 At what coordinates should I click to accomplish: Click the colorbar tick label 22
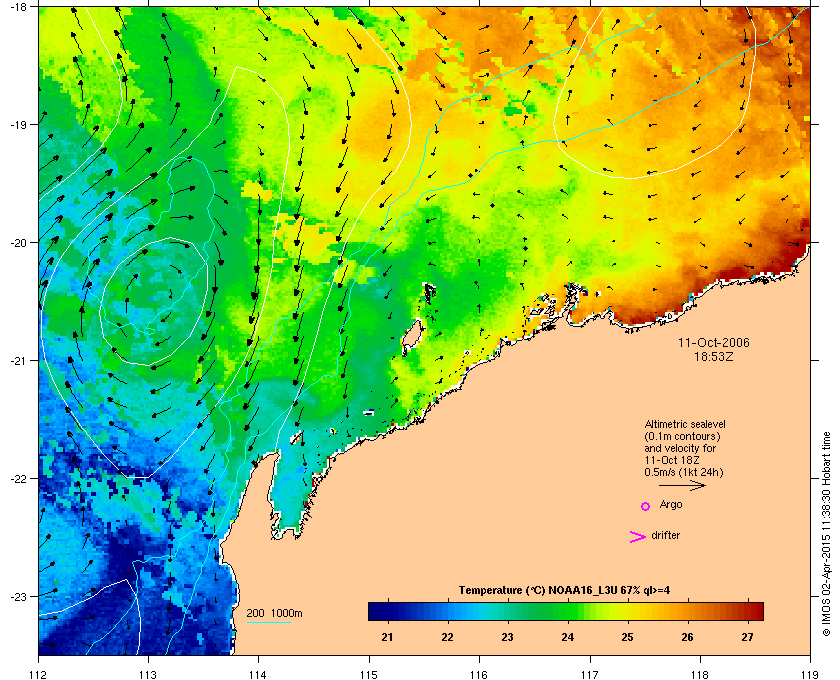[x=447, y=637]
